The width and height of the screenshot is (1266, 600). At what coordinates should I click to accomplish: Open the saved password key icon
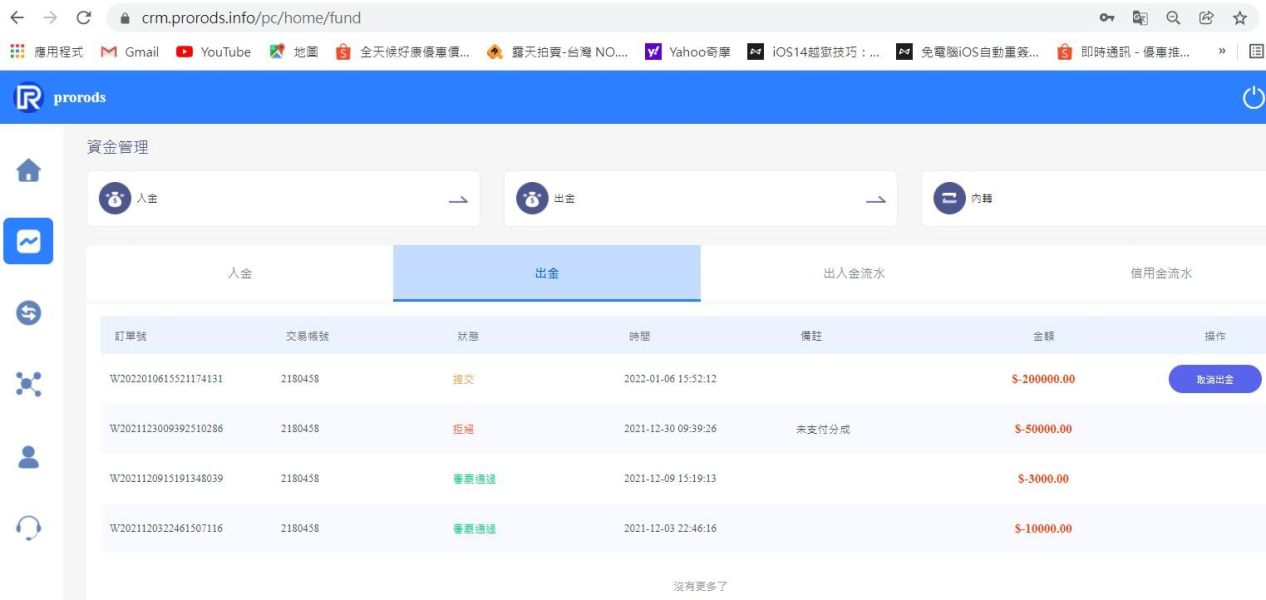tap(1107, 18)
